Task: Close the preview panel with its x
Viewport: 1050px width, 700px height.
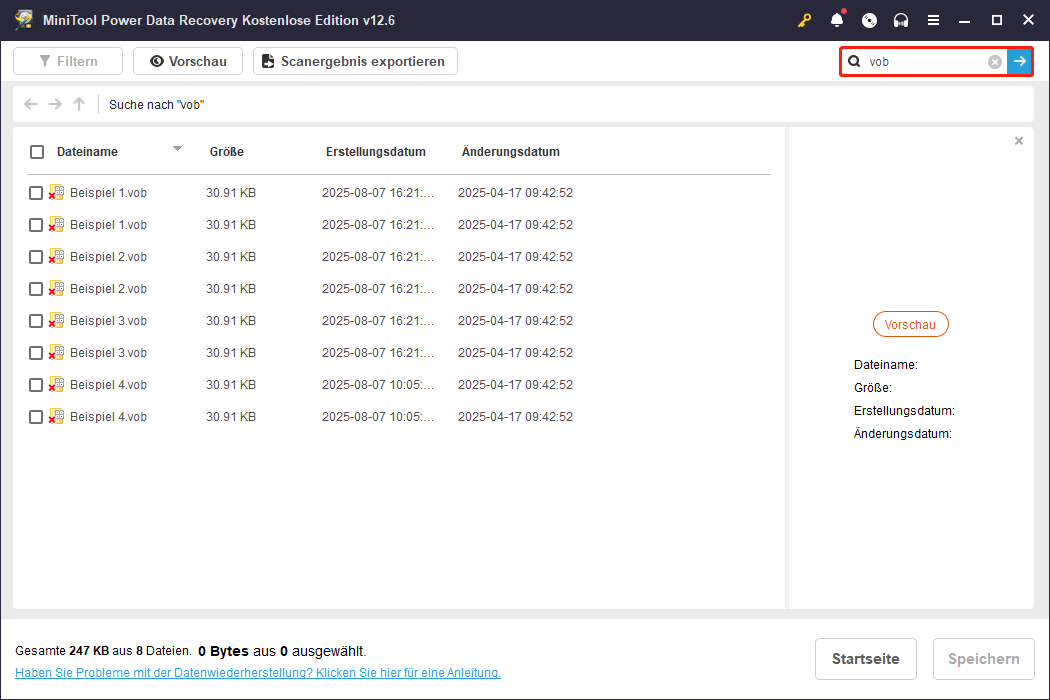Action: pos(1019,141)
